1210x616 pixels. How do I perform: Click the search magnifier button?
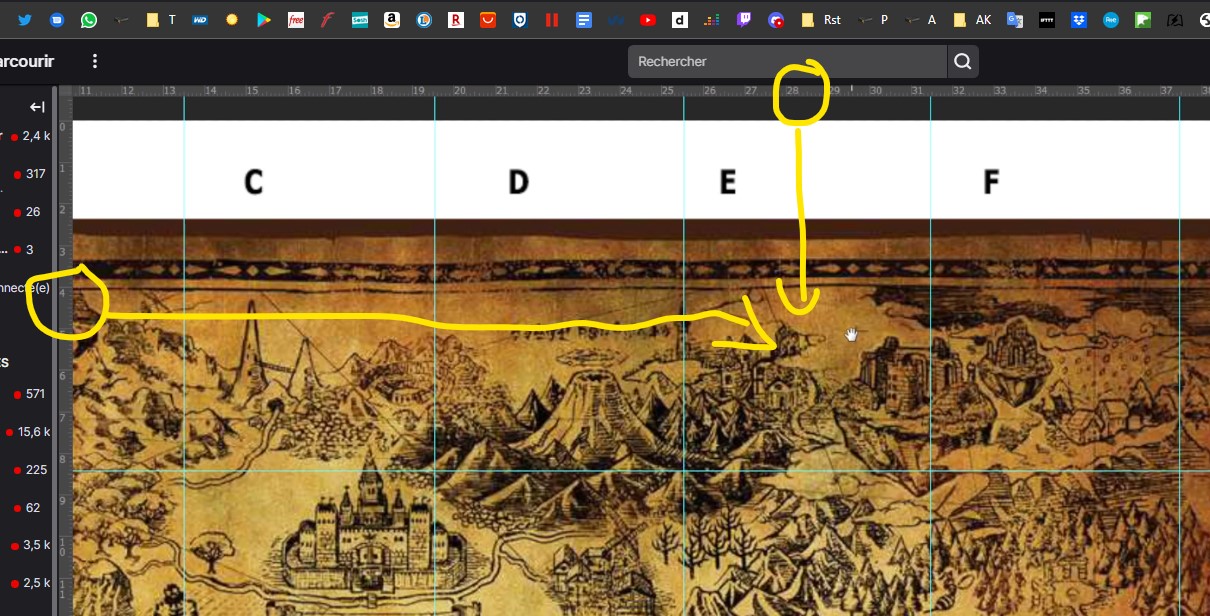tap(962, 62)
